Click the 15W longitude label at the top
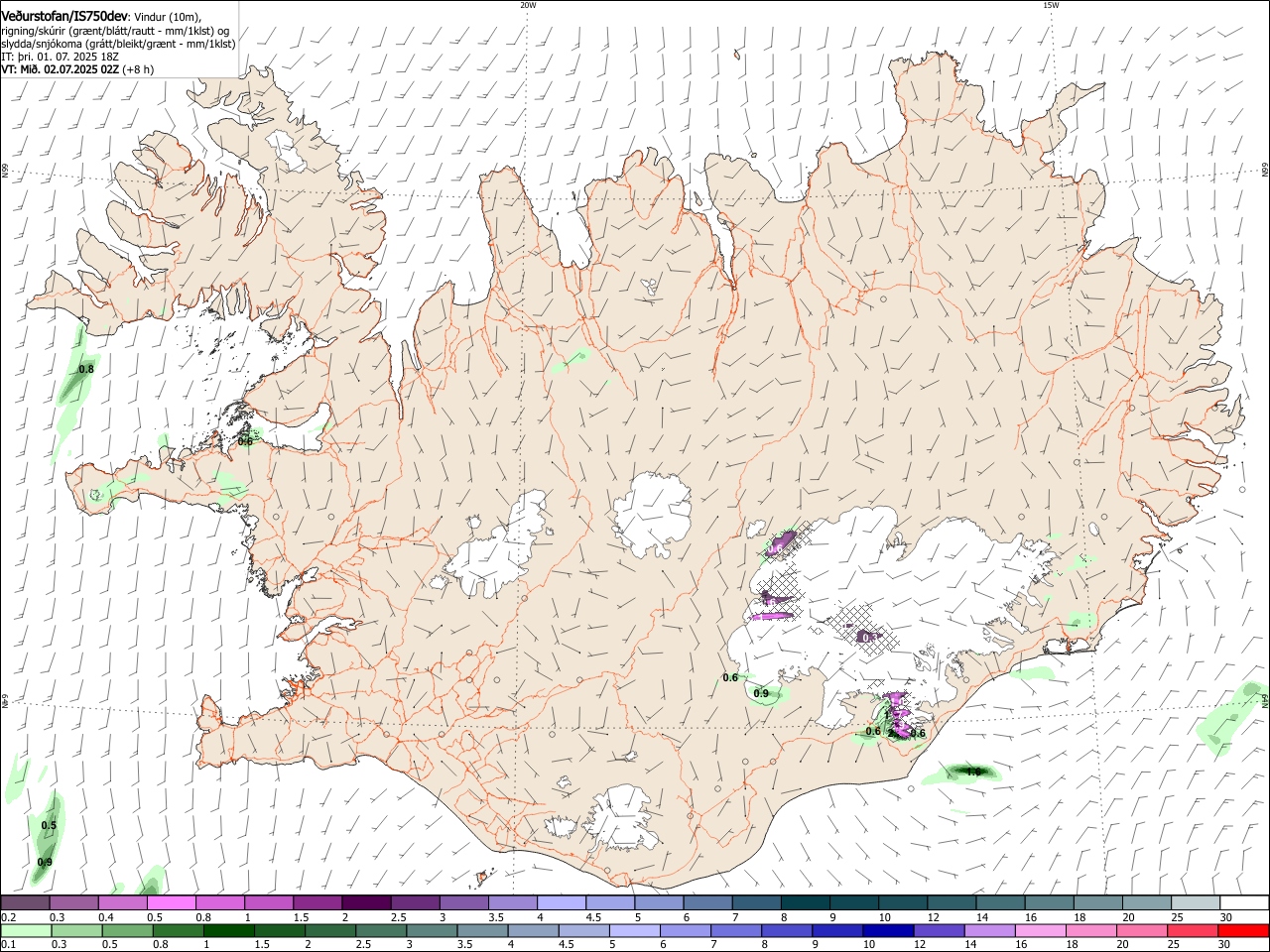This screenshot has width=1270, height=952. pyautogui.click(x=1051, y=5)
